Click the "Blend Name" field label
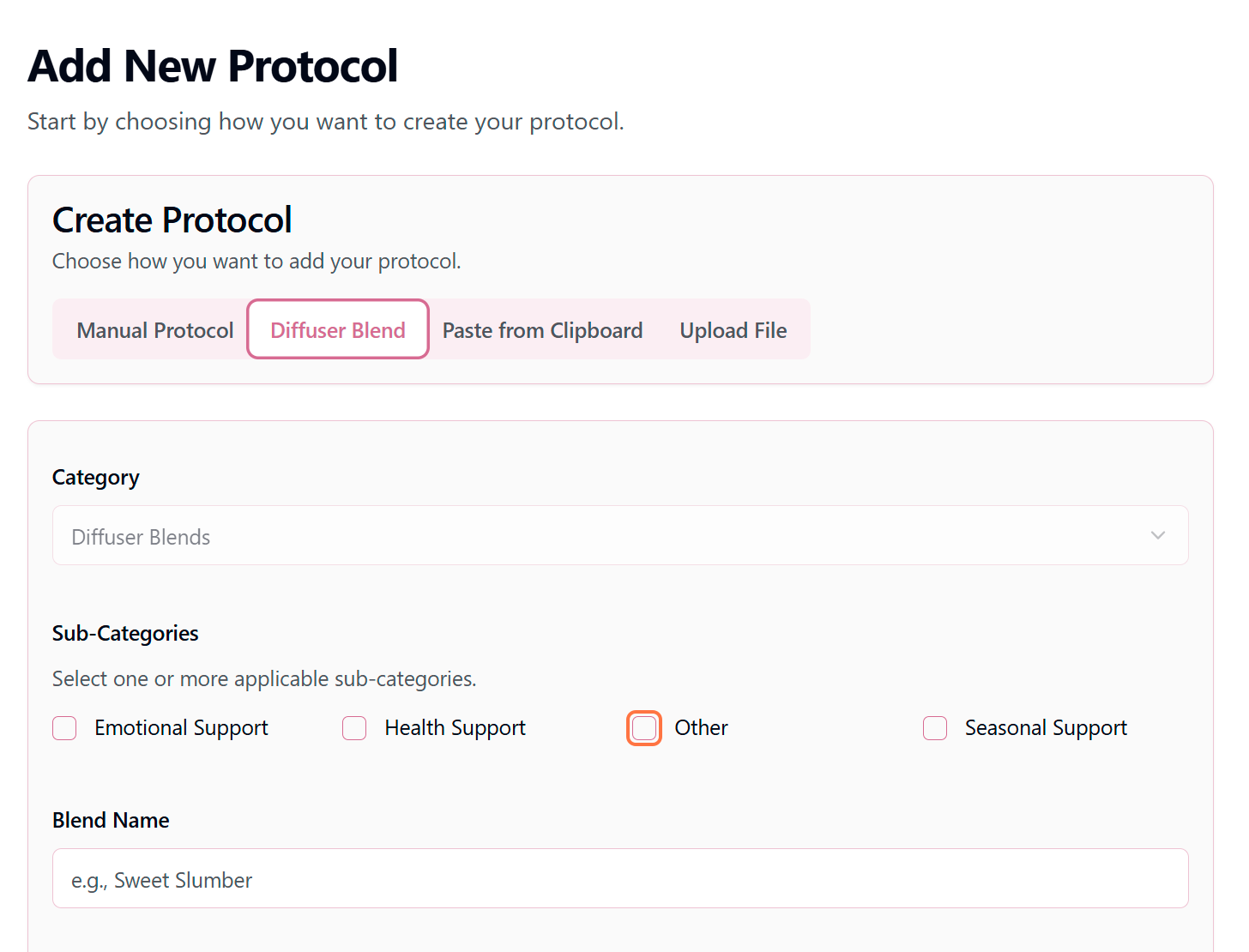The image size is (1249, 952). point(111,821)
